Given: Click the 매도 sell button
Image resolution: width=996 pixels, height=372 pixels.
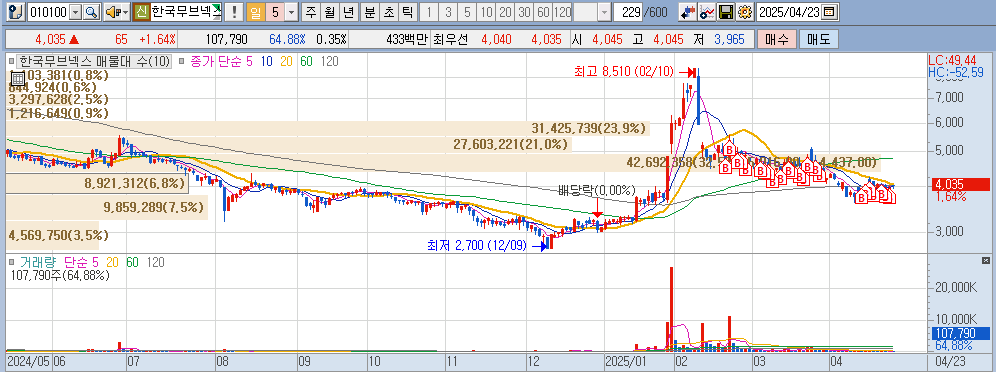Looking at the screenshot, I should pyautogui.click(x=819, y=39).
